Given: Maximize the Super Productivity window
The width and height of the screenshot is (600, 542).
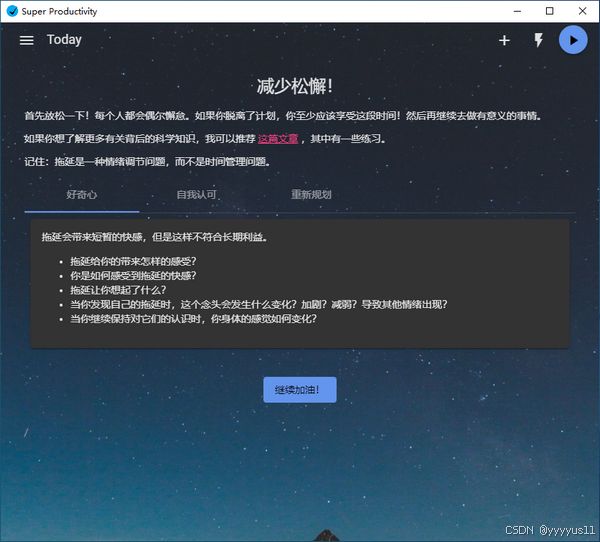Looking at the screenshot, I should point(549,11).
